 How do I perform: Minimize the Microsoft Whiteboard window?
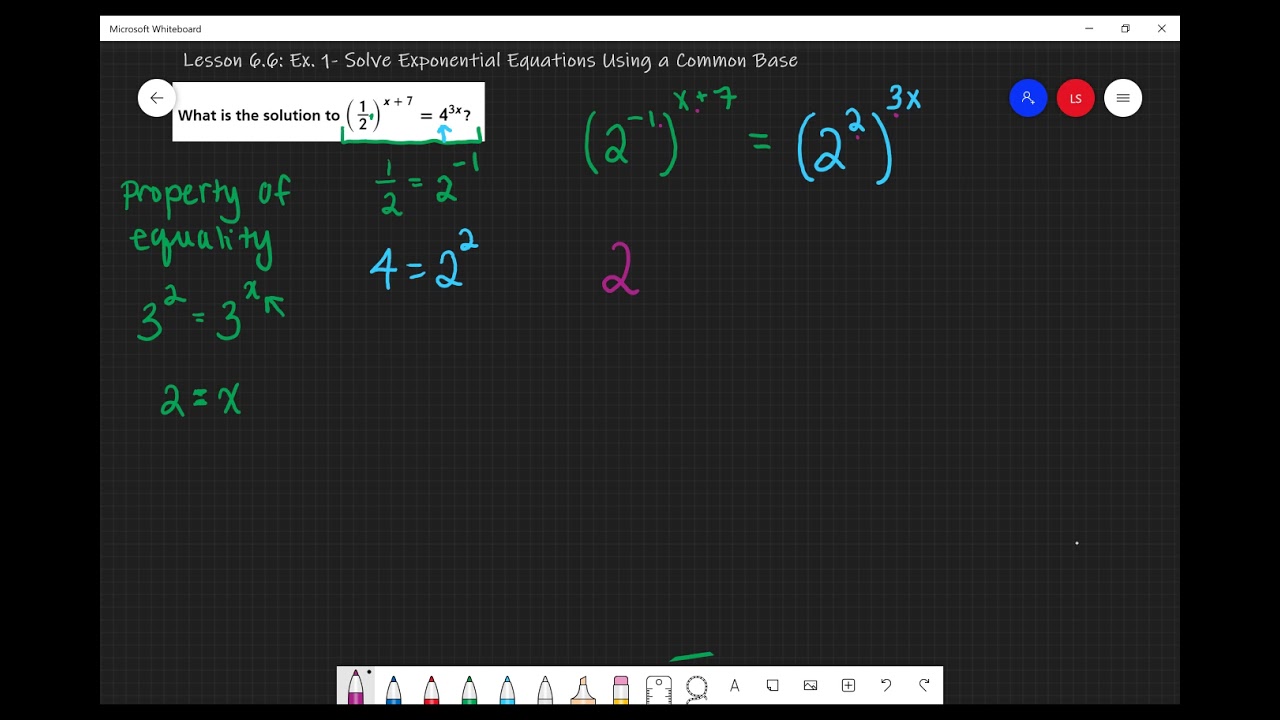1089,29
